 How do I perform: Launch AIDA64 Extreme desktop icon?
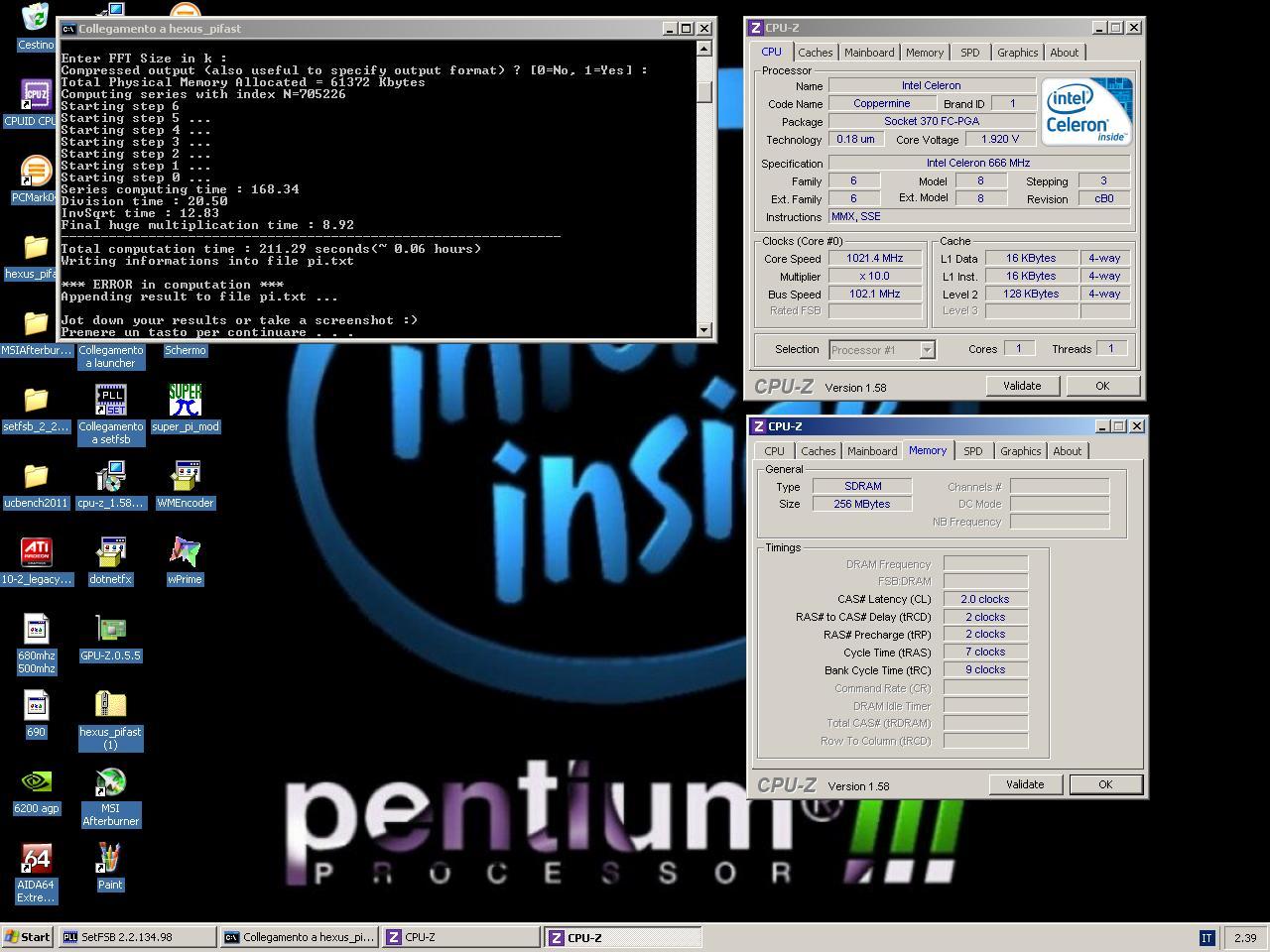coord(36,860)
